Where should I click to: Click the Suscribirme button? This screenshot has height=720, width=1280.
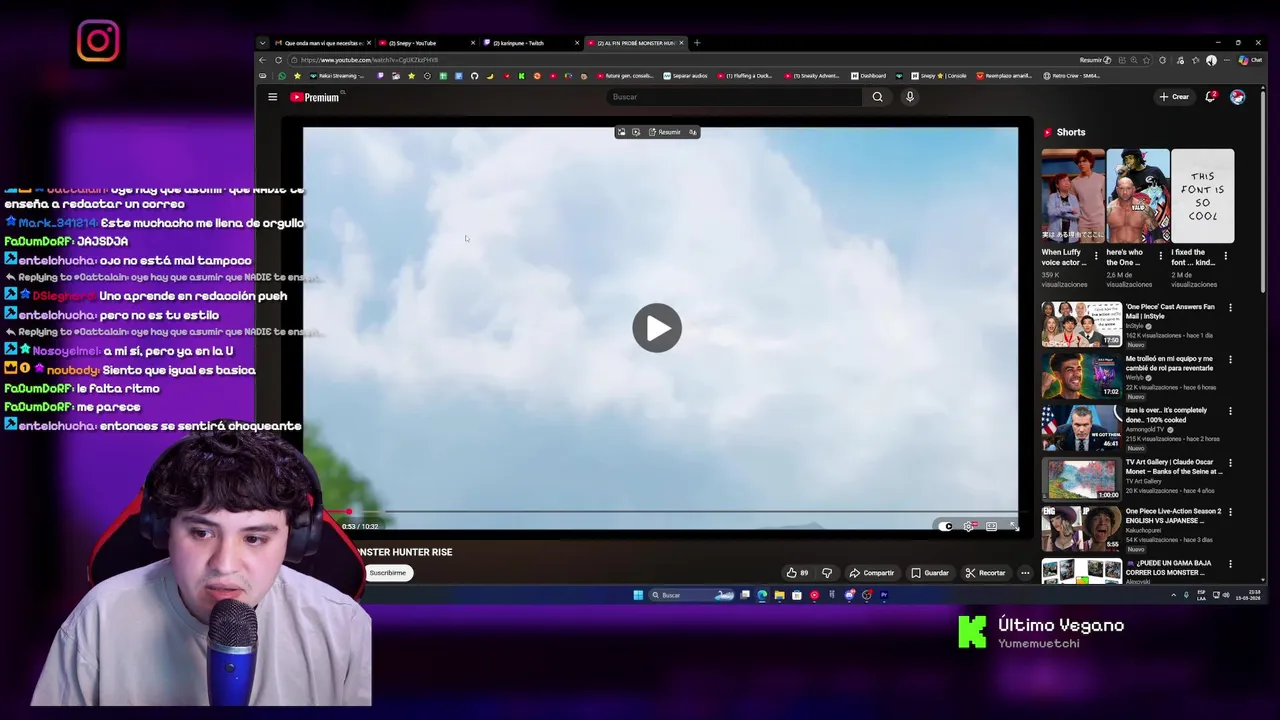(x=387, y=573)
